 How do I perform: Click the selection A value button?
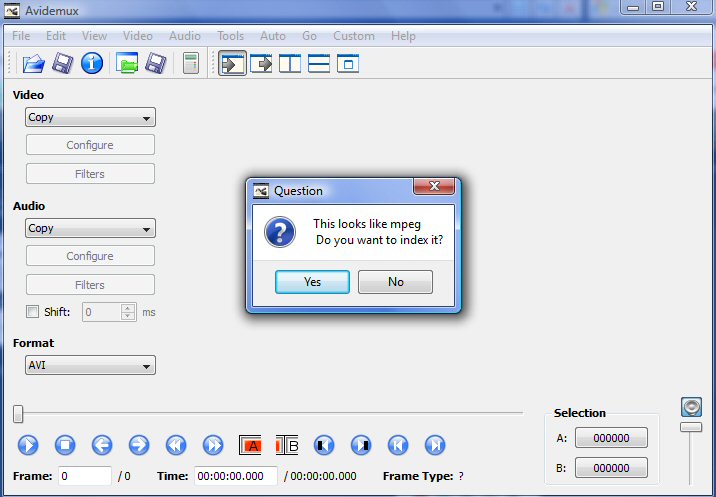(x=610, y=438)
